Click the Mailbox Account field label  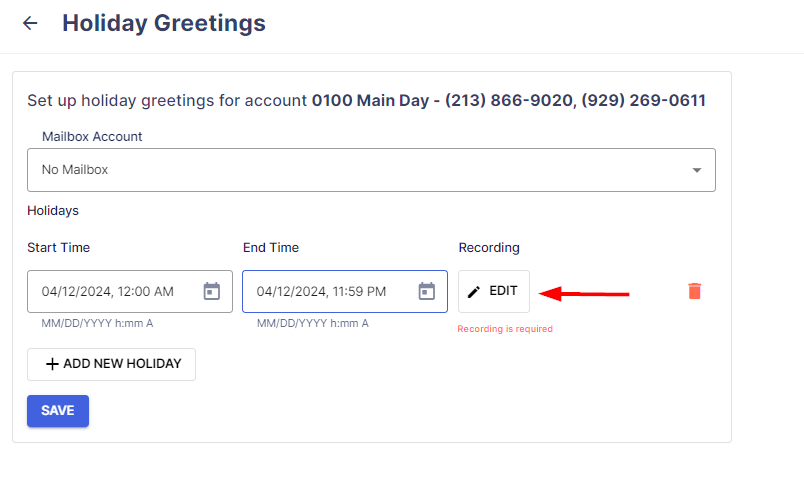[92, 136]
